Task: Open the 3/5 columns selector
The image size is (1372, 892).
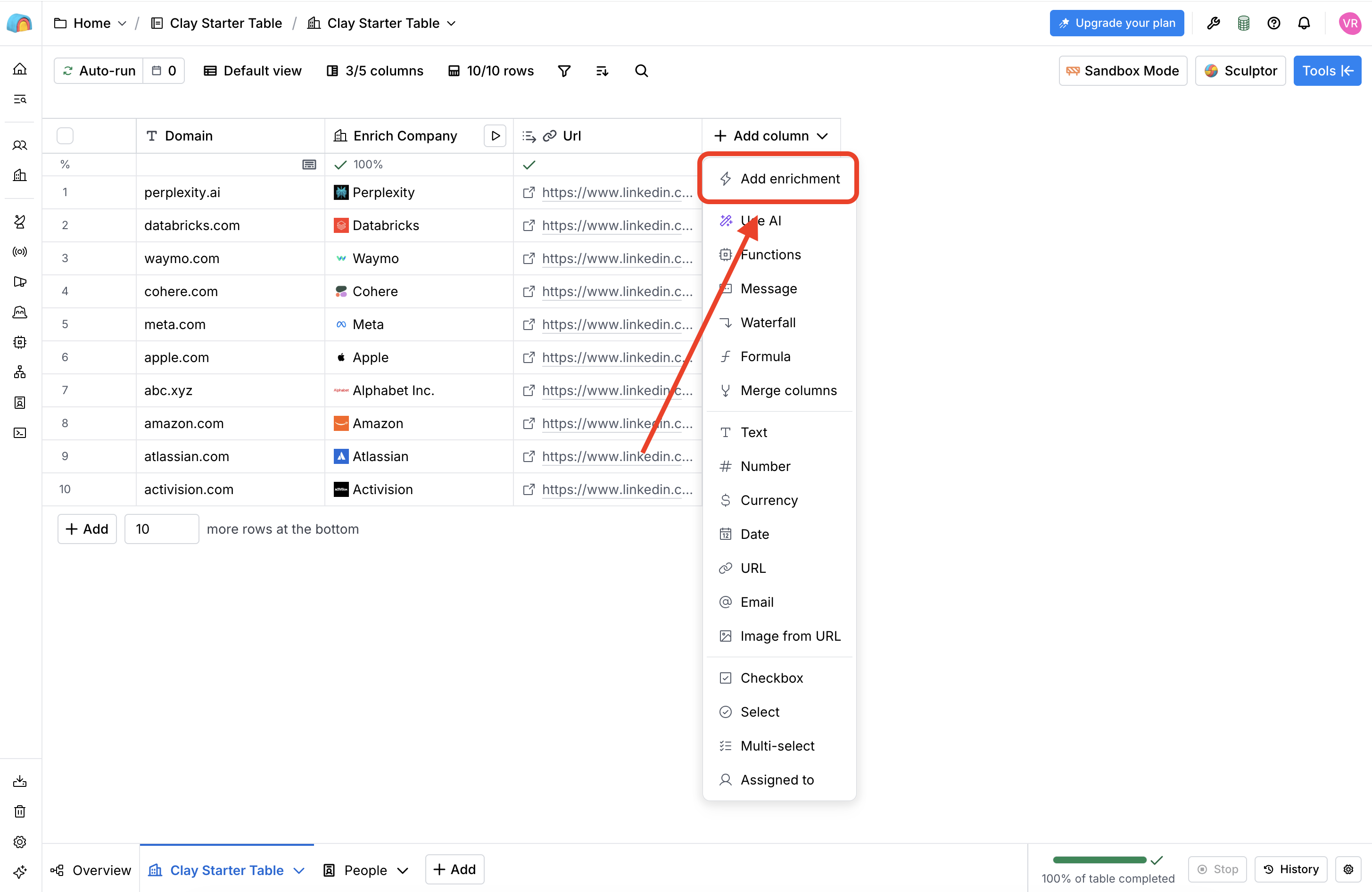Action: (x=375, y=71)
